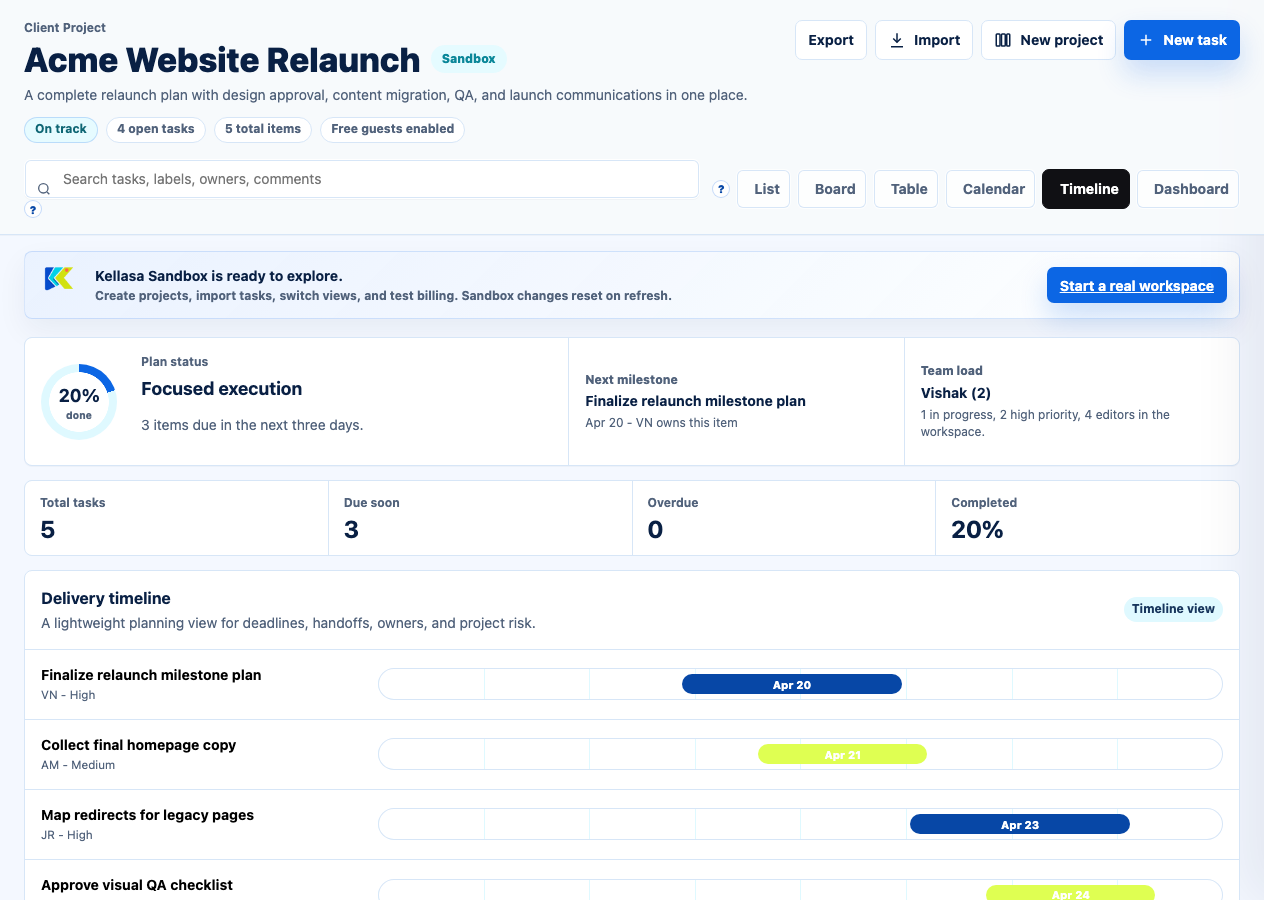This screenshot has width=1264, height=900.
Task: Click Start a real workspace link
Action: pyautogui.click(x=1136, y=286)
